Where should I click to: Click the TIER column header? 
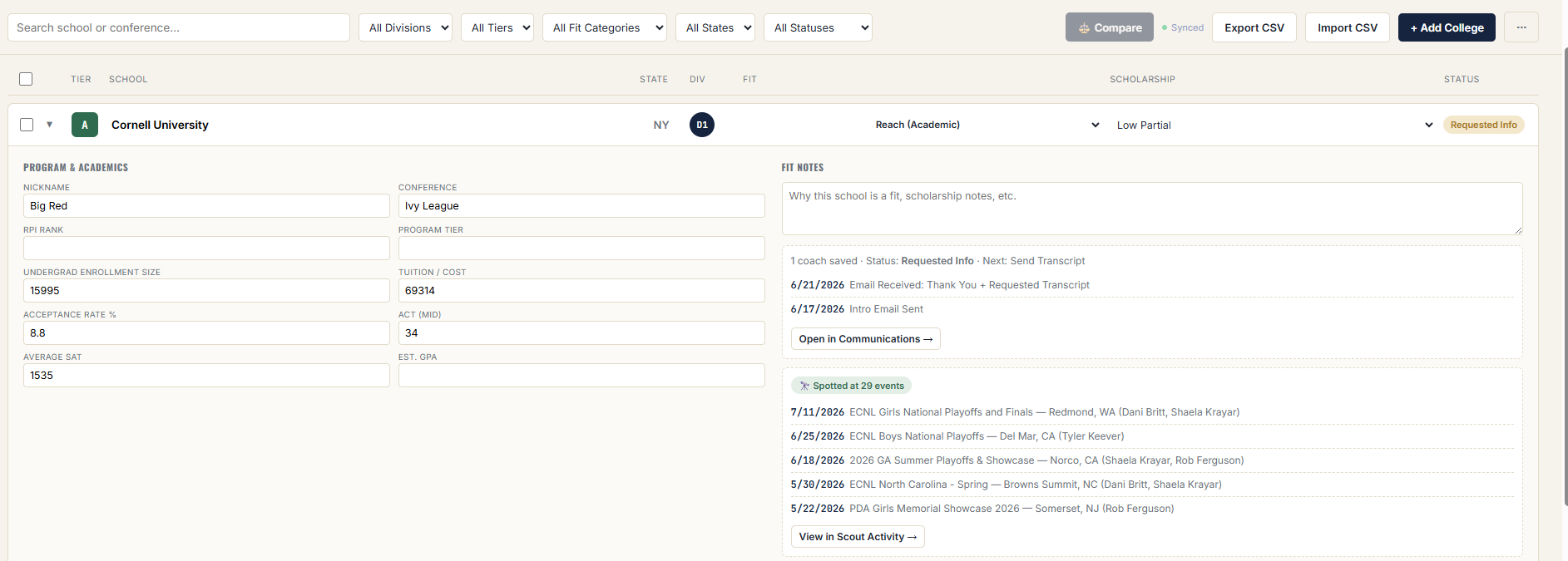click(81, 79)
